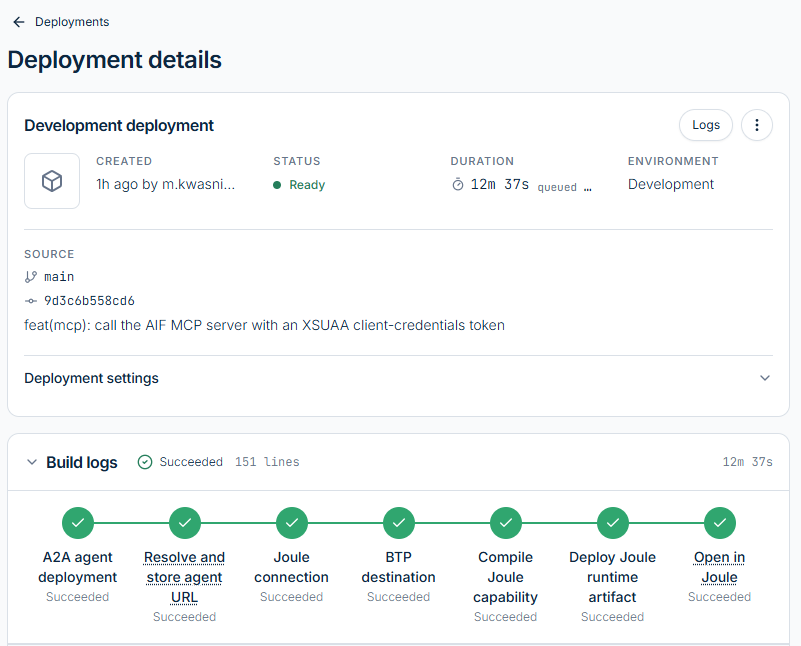Viewport: 801px width, 646px height.
Task: Click the Development deployment card title
Action: pos(119,126)
